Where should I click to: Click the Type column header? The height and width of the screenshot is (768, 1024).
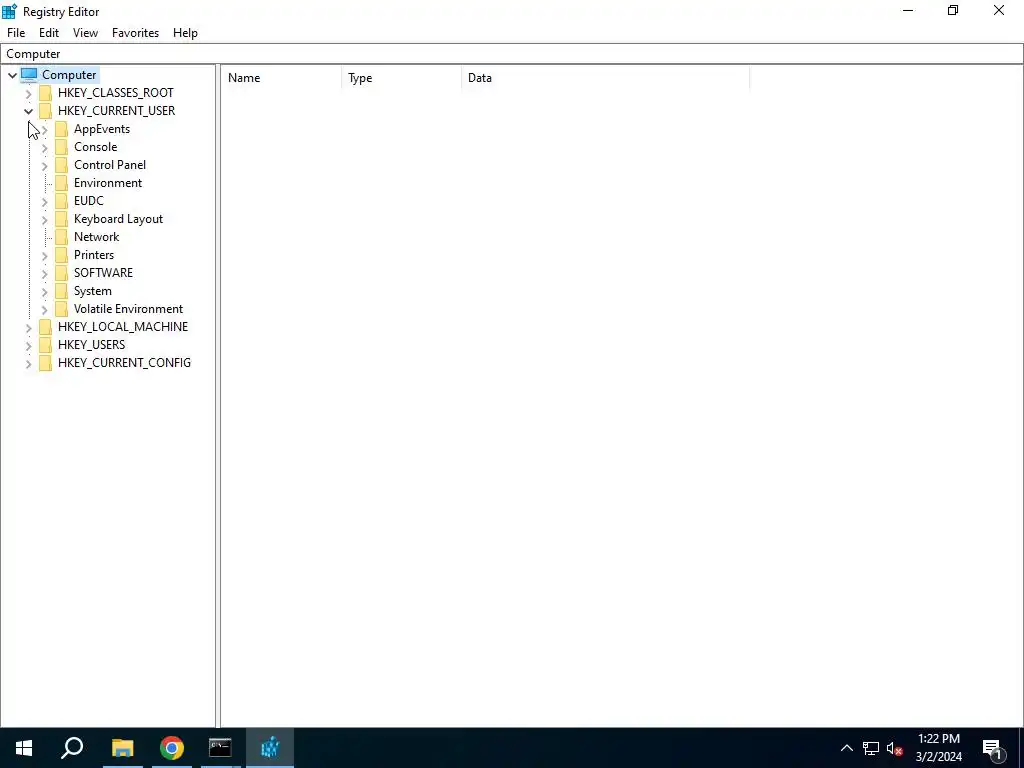click(x=402, y=78)
